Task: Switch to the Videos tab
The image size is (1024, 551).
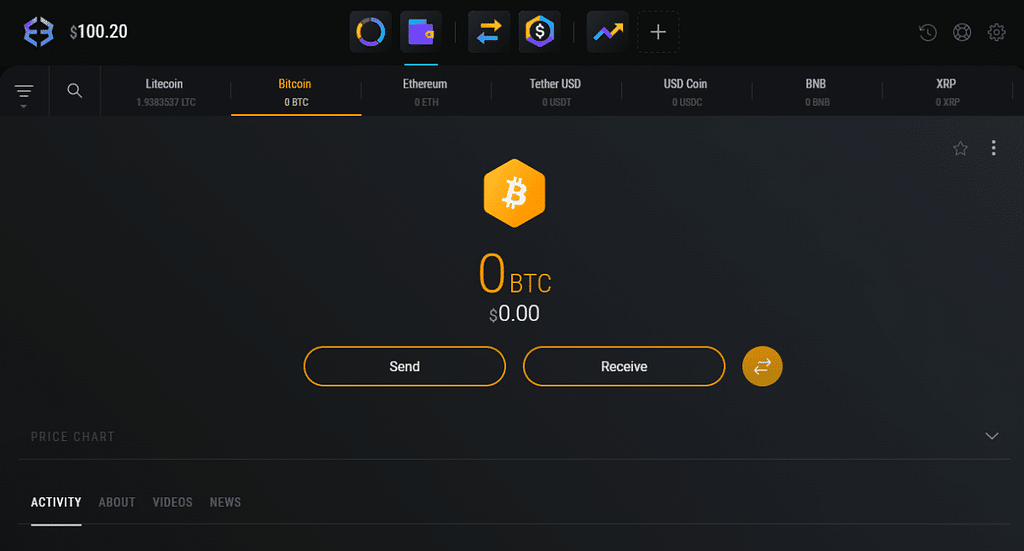Action: click(172, 502)
